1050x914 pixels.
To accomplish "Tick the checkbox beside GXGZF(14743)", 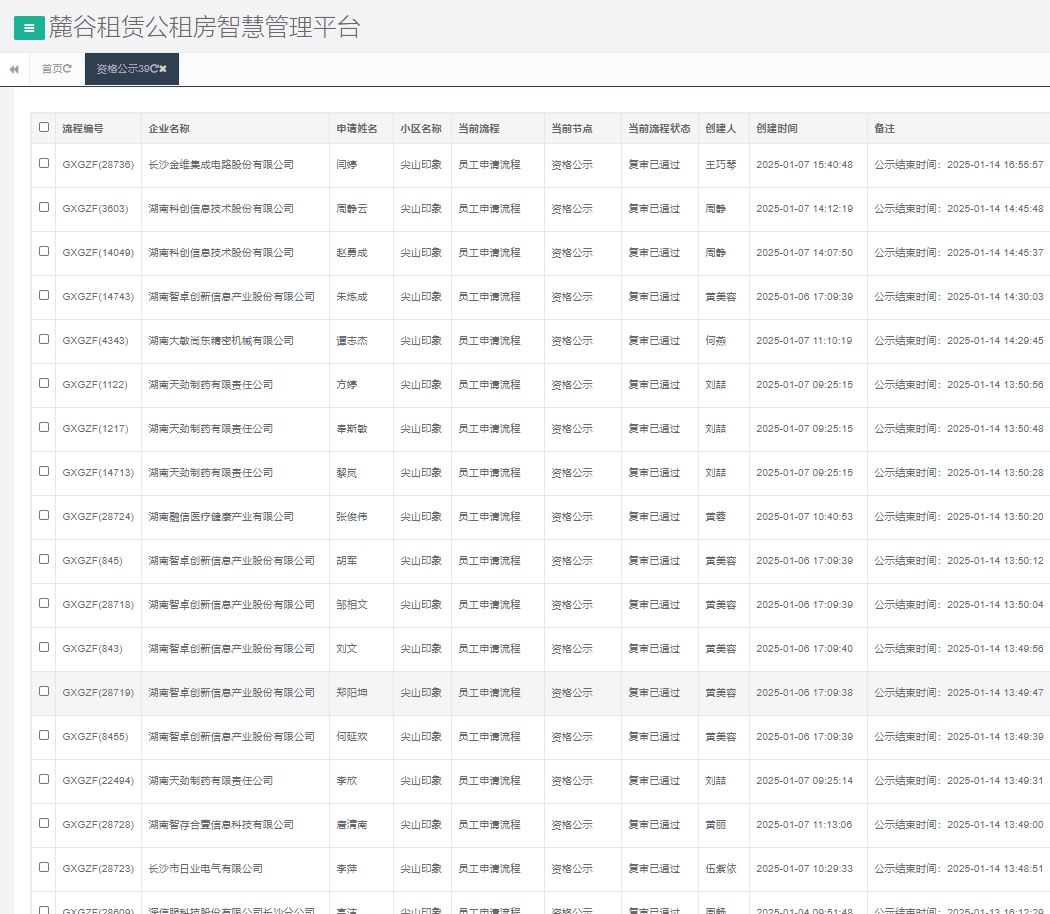I will (43, 295).
